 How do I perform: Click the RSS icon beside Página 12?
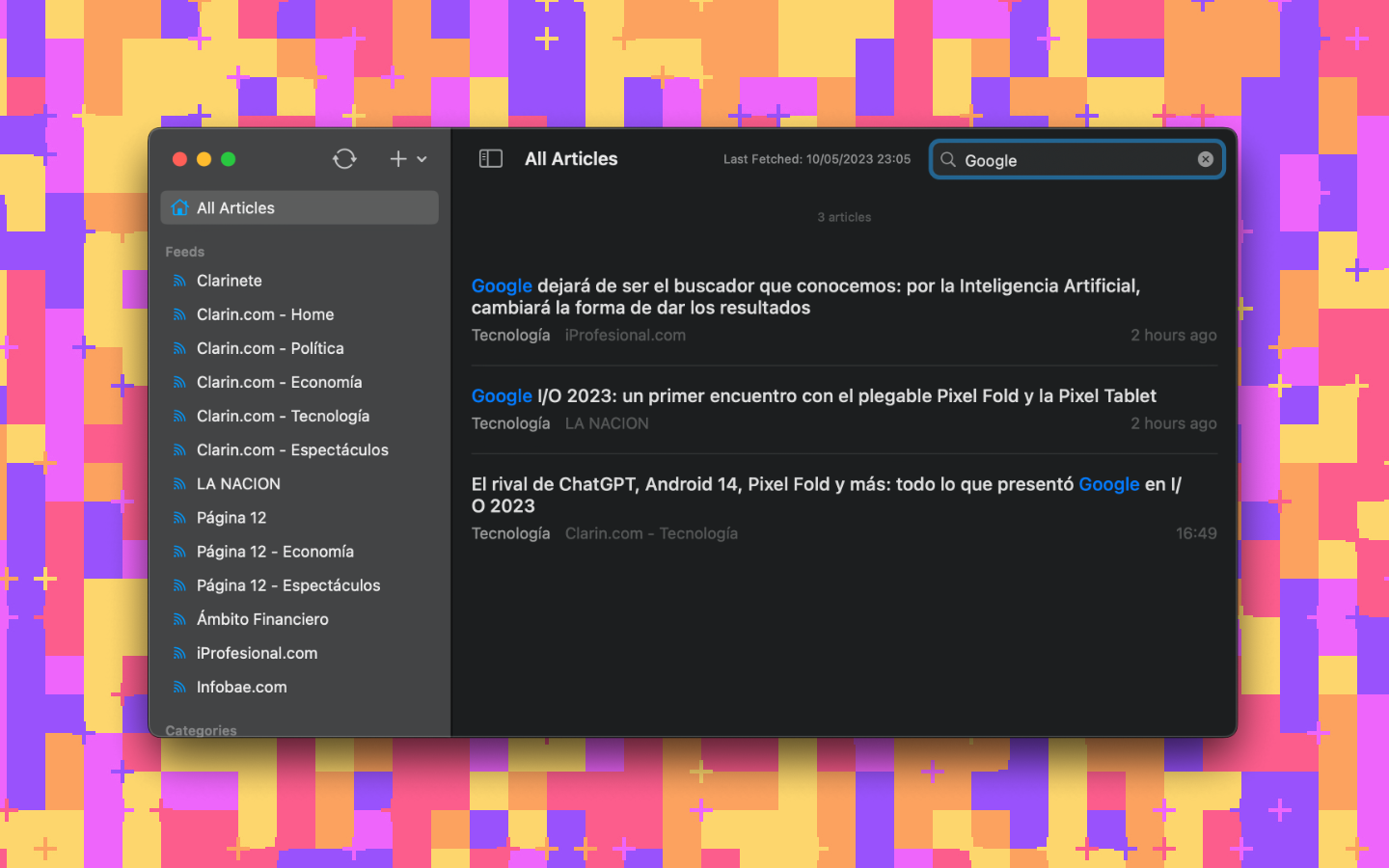[x=179, y=518]
